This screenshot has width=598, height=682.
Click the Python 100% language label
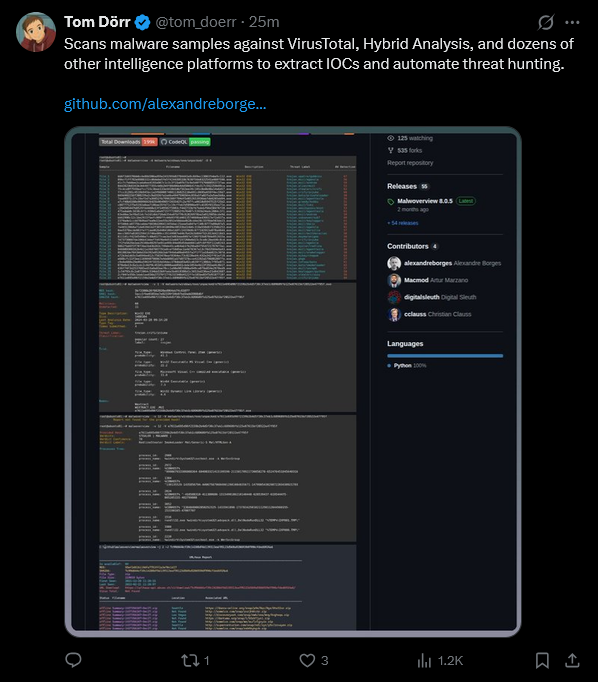[x=409, y=365]
